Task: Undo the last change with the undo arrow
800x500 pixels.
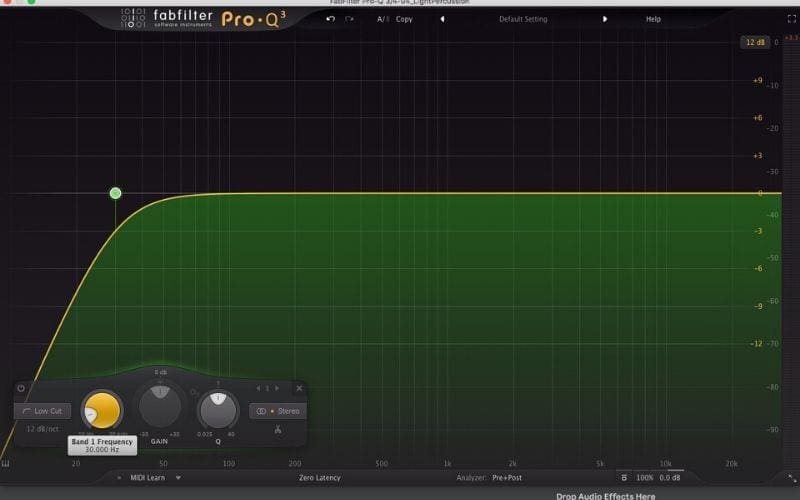Action: pos(330,19)
